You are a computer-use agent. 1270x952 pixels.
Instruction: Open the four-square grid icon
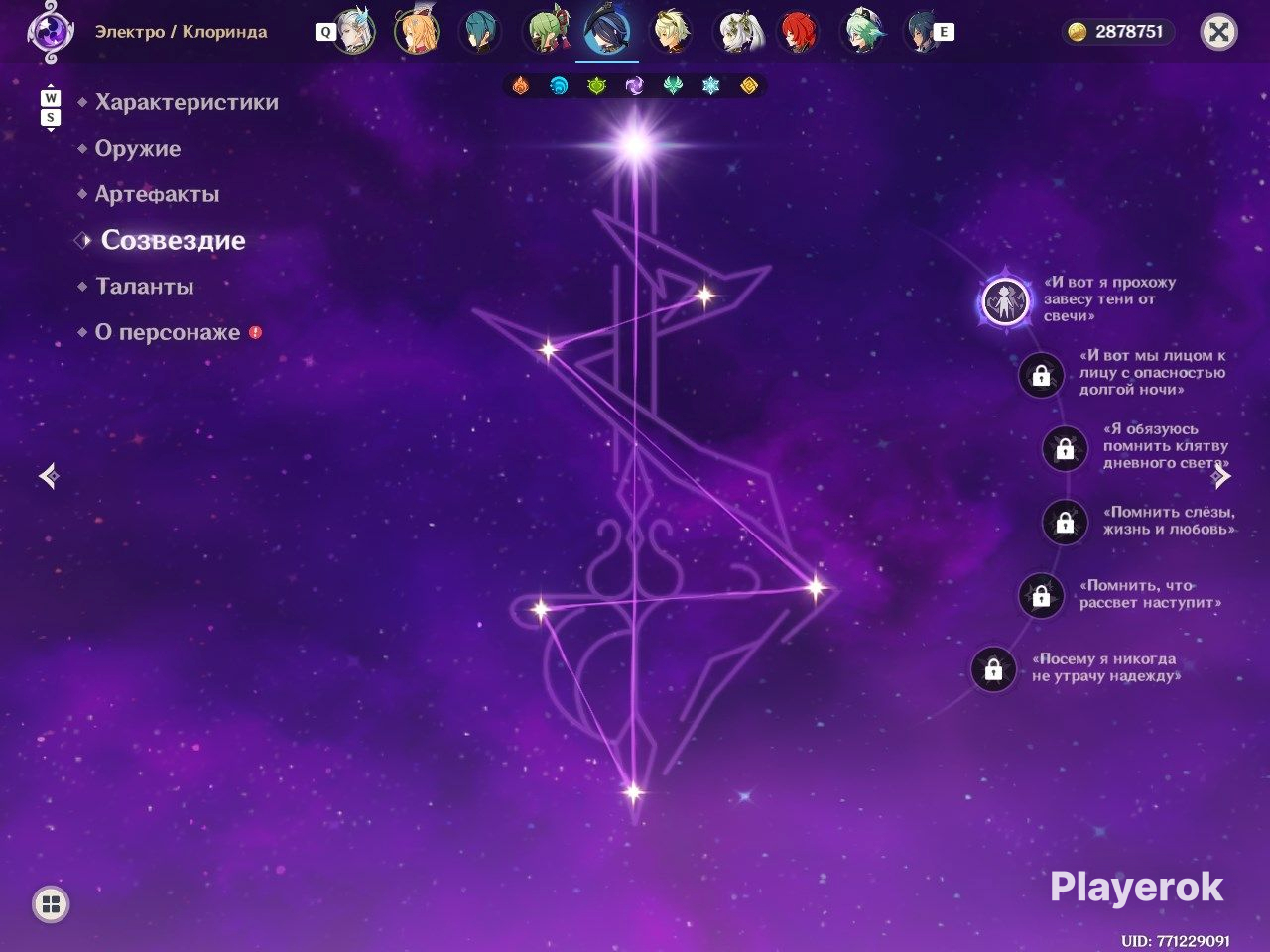click(x=51, y=904)
